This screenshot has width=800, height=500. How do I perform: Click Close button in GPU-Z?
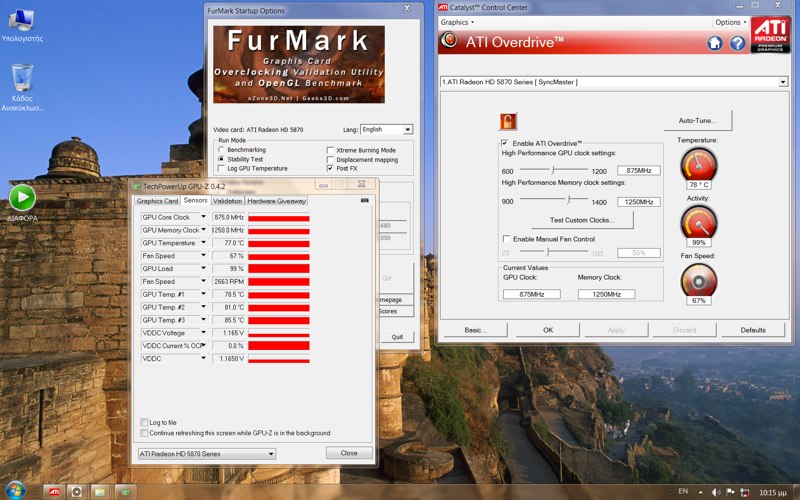tap(349, 453)
